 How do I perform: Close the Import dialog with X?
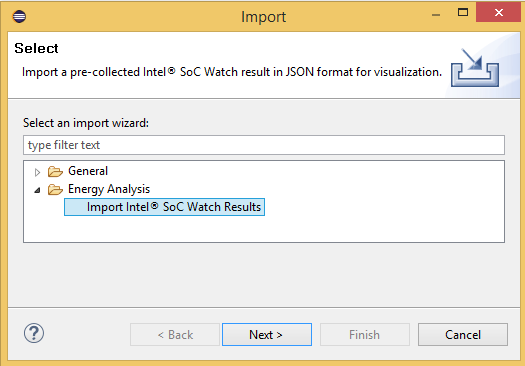point(499,12)
